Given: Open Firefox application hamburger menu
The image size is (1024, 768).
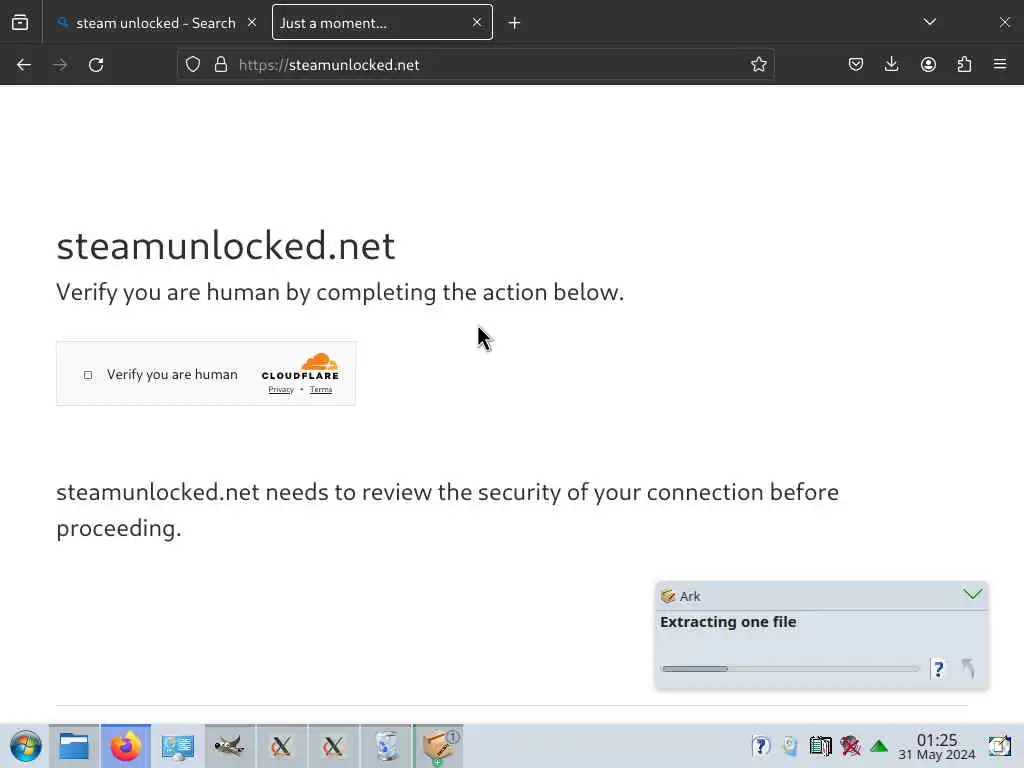Looking at the screenshot, I should [x=1000, y=65].
